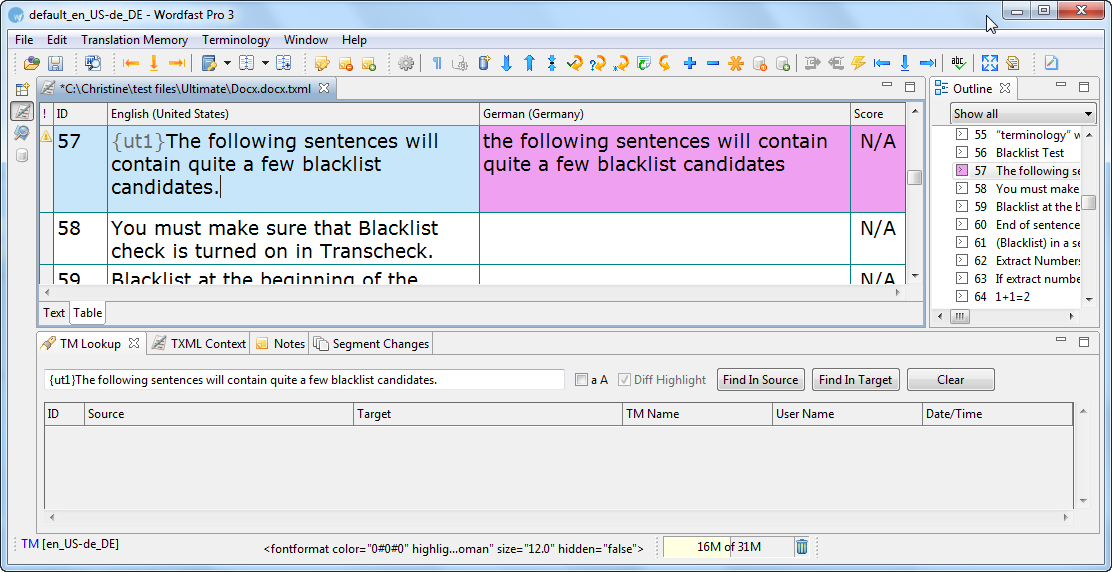Click the document preview icon with magnifier
Image resolution: width=1112 pixels, height=572 pixels.
tap(93, 63)
